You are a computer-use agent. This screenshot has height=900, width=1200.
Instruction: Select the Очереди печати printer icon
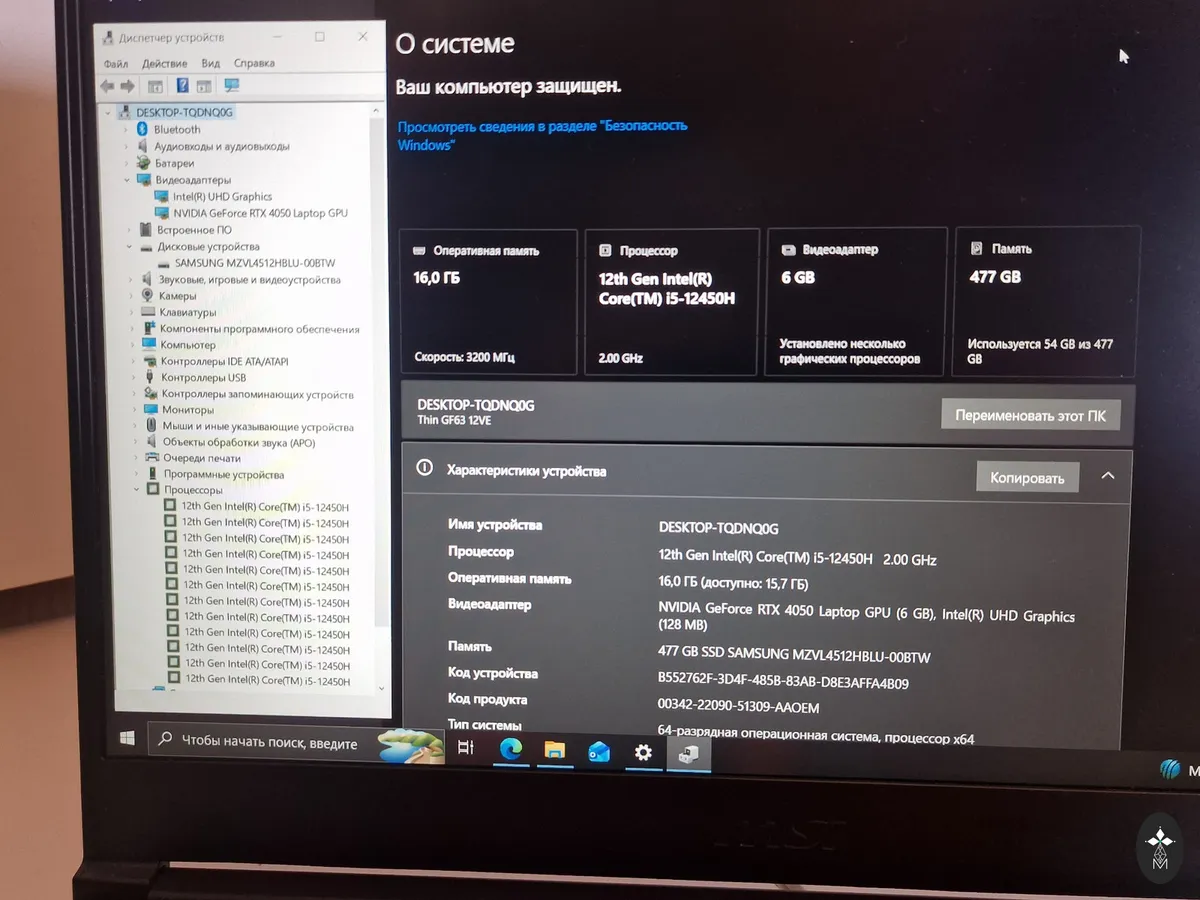pos(152,458)
